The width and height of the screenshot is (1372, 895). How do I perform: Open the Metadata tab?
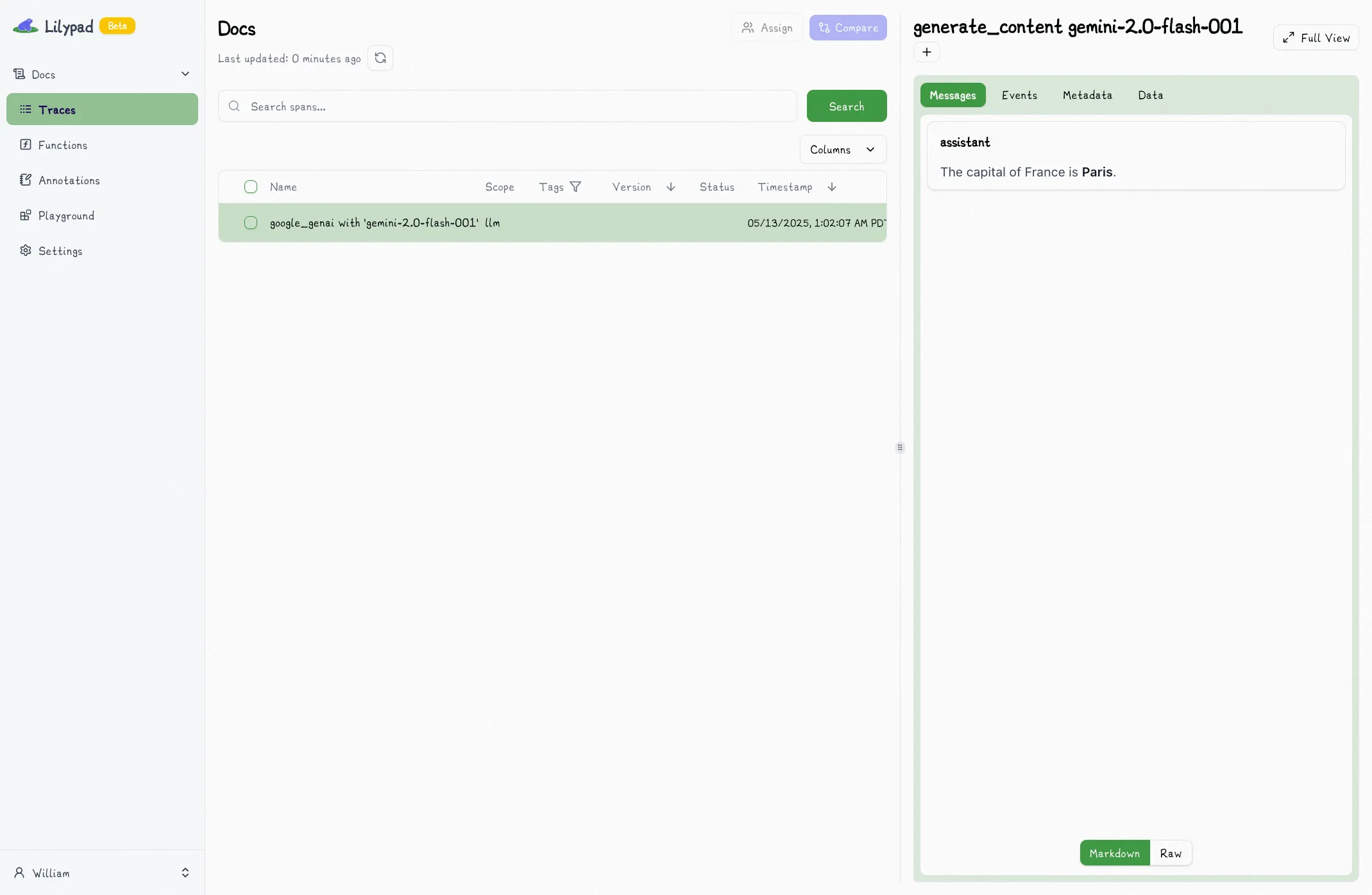(1087, 95)
